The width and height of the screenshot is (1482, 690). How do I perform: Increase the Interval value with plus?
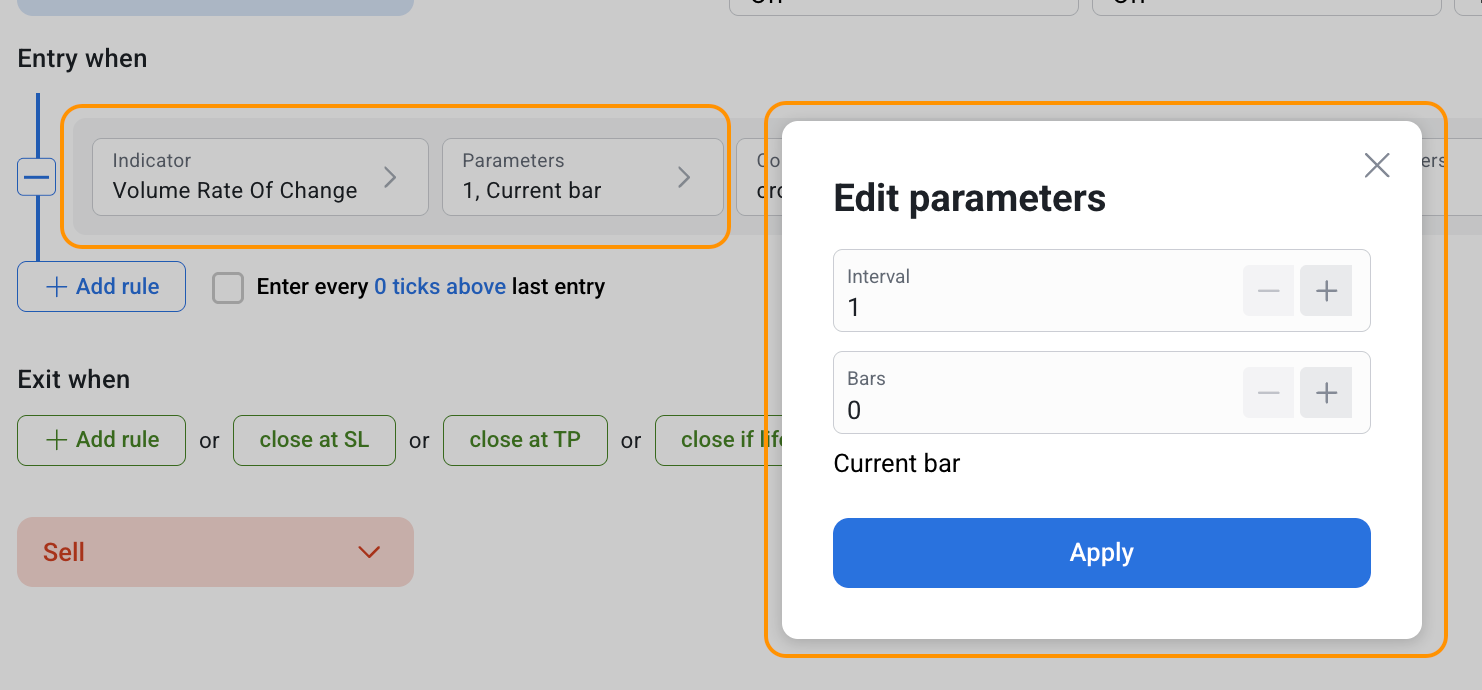pyautogui.click(x=1326, y=291)
